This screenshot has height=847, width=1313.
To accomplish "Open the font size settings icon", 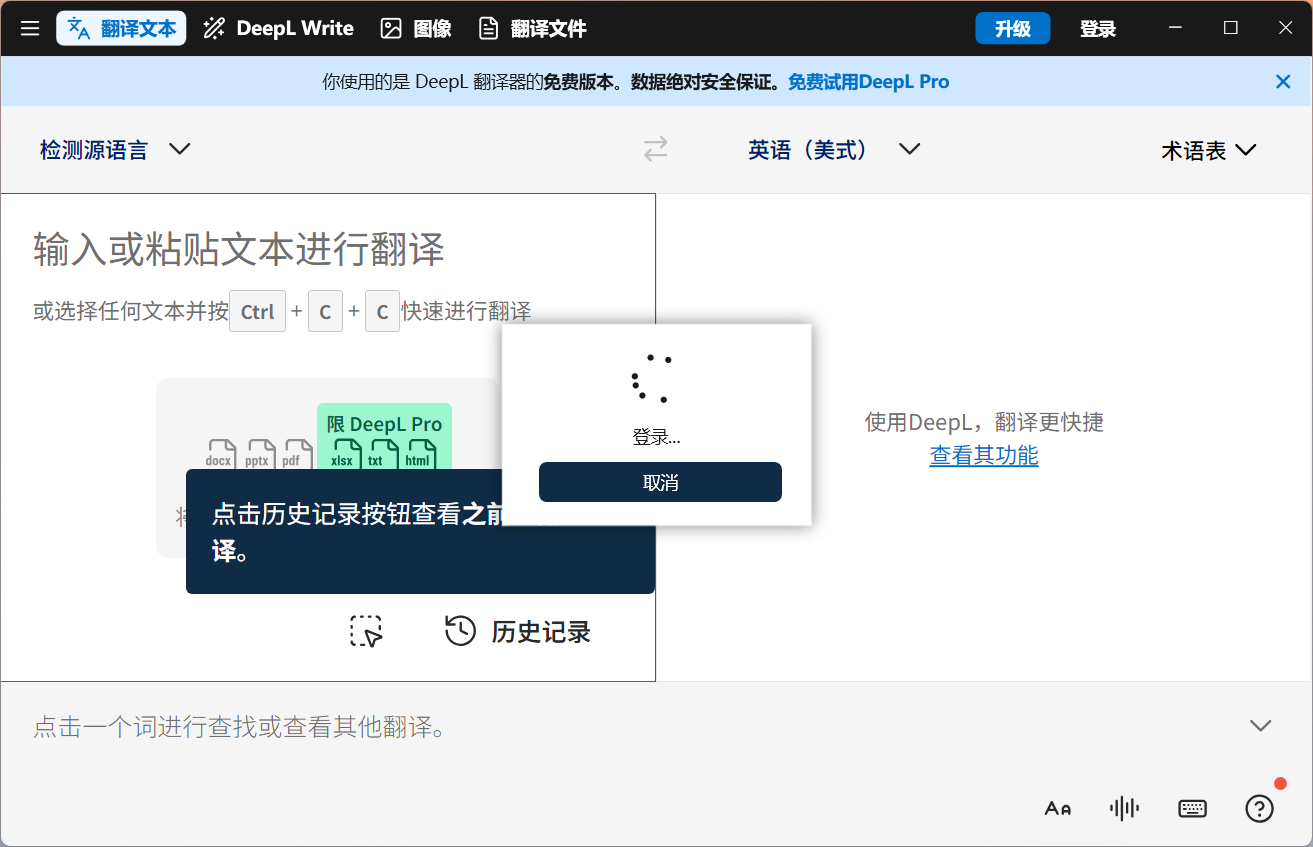I will (1058, 808).
